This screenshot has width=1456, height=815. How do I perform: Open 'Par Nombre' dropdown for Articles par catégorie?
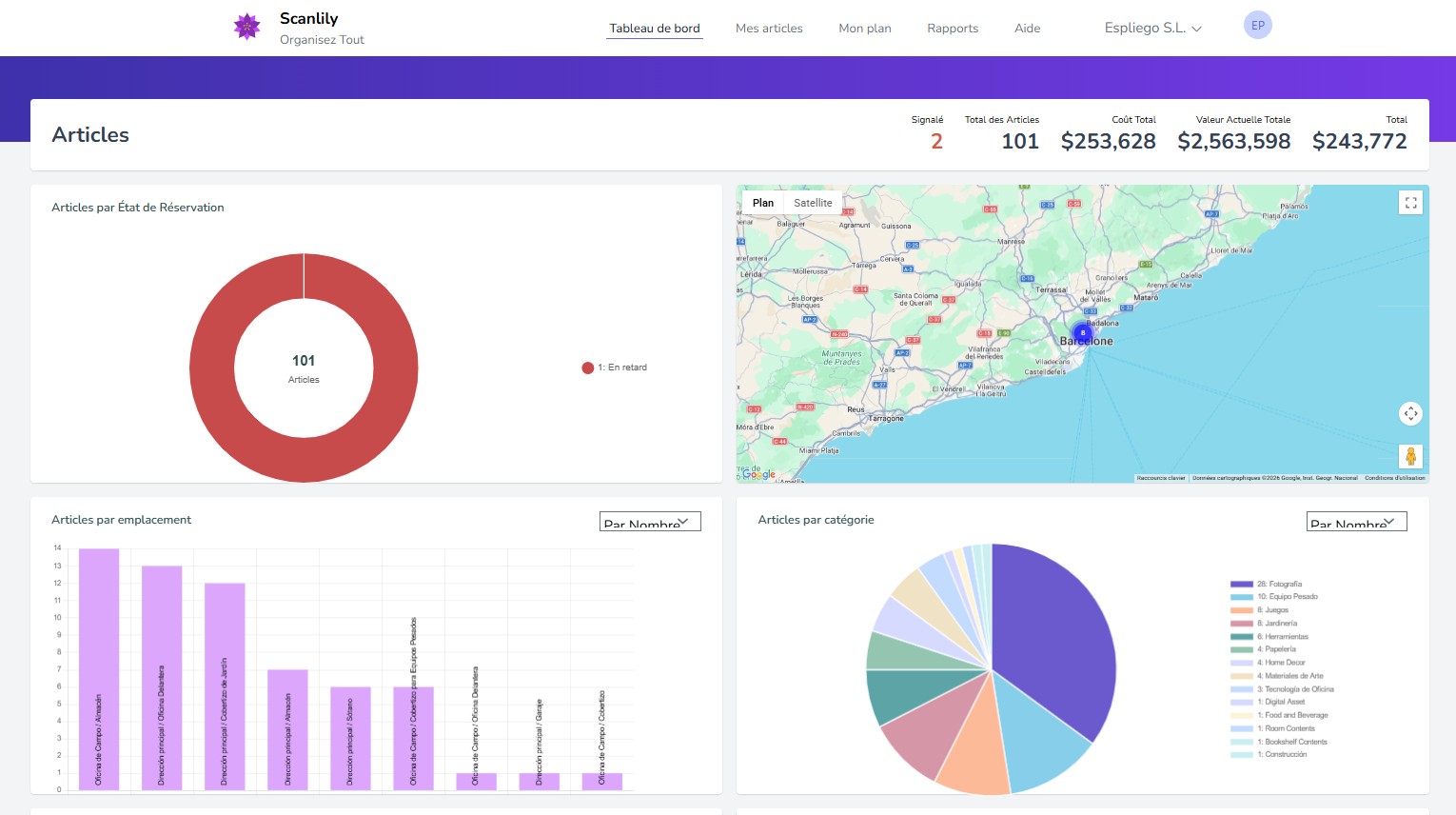click(x=1357, y=522)
